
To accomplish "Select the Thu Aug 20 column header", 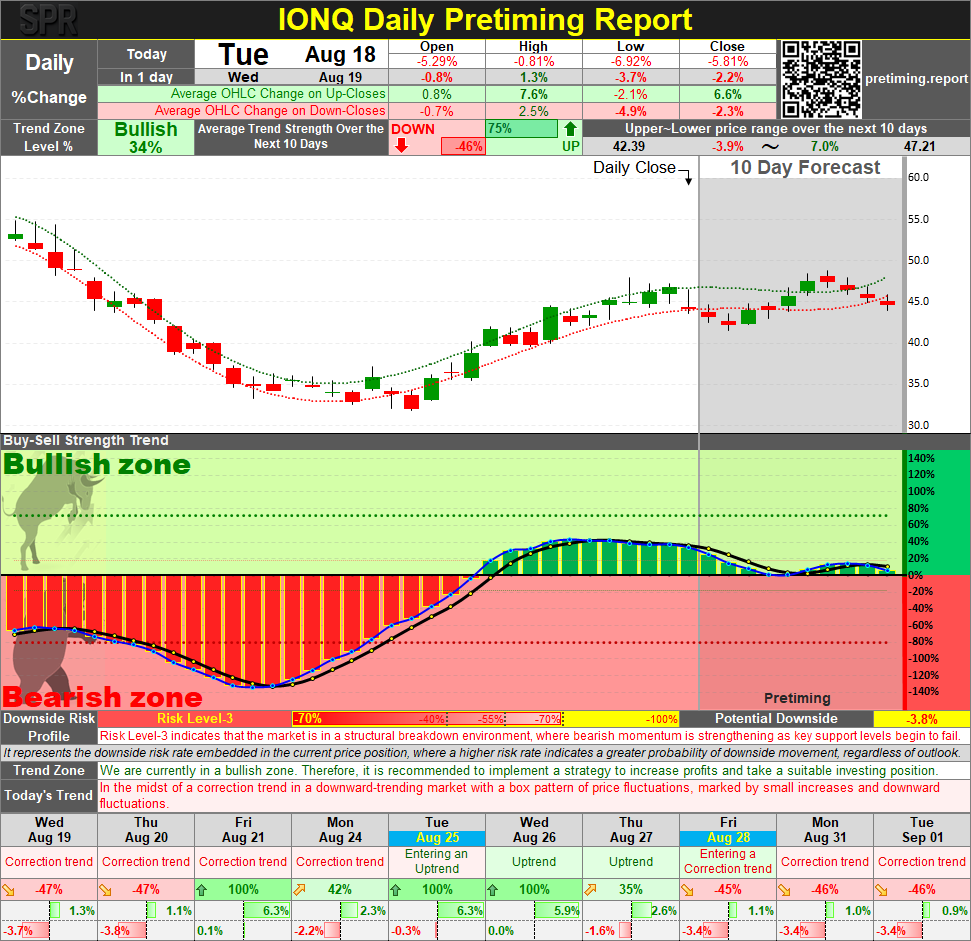I will [146, 830].
